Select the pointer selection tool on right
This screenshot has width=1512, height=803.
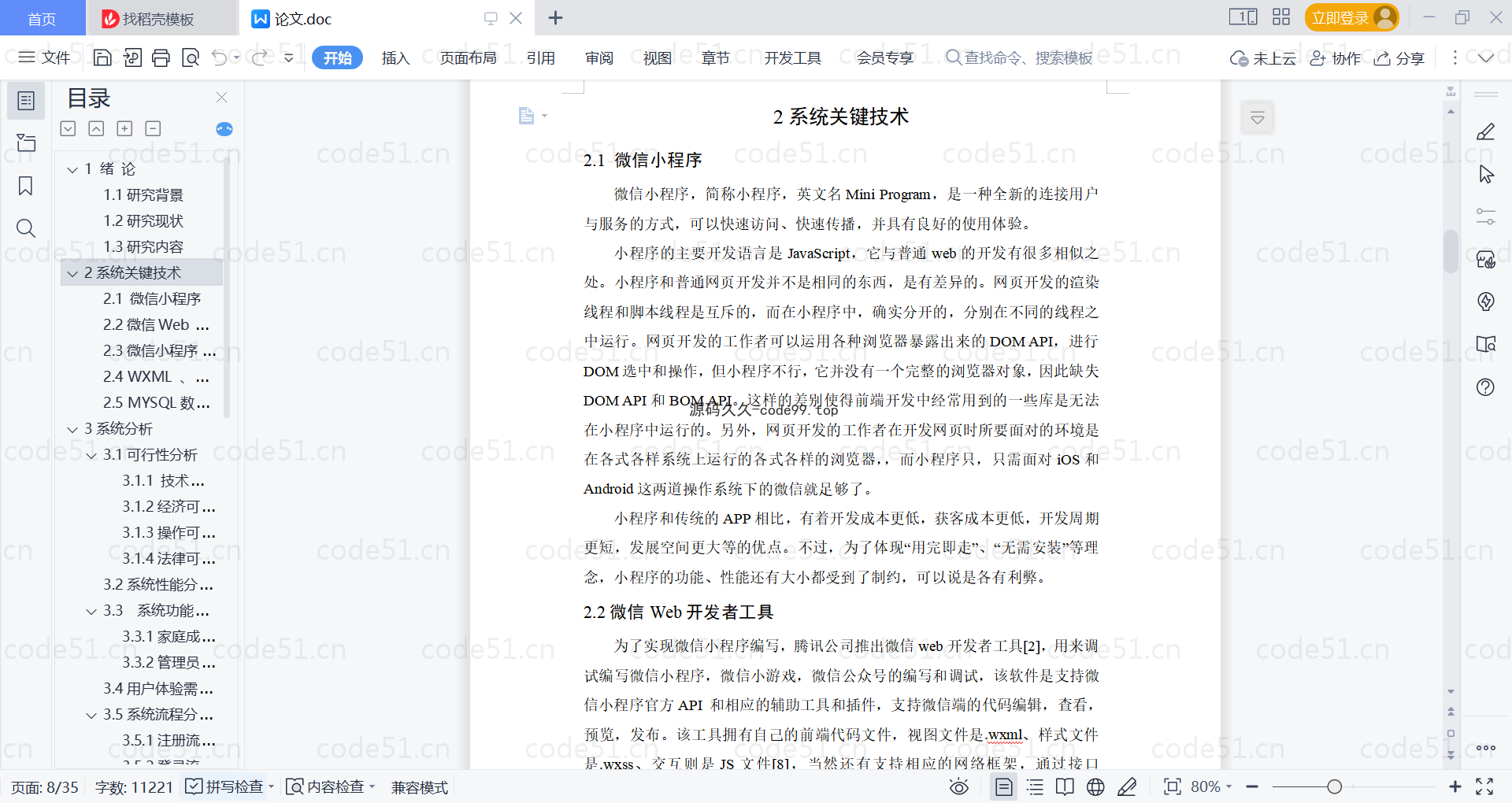click(1485, 174)
